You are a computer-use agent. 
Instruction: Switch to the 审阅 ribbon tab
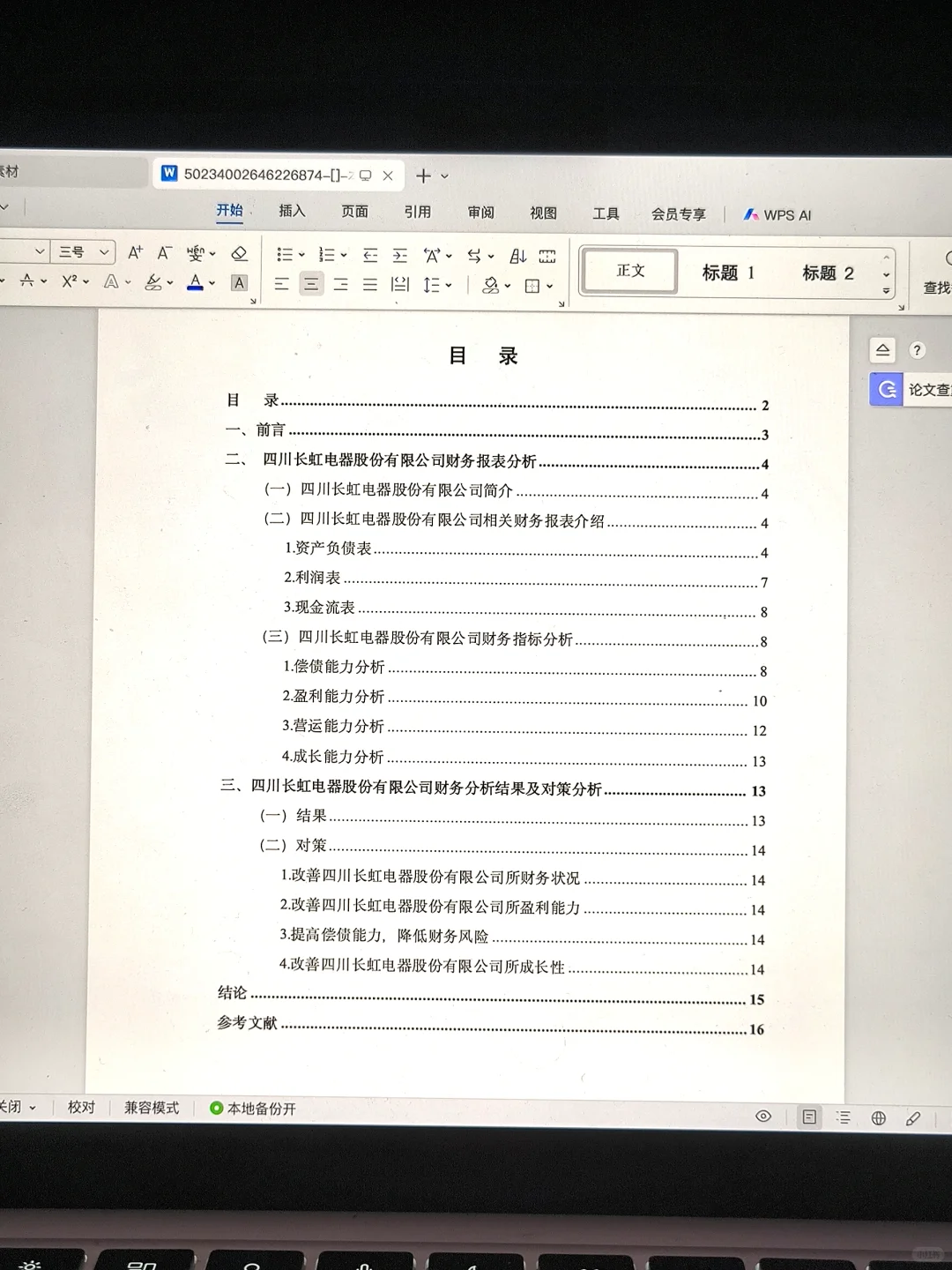click(480, 212)
